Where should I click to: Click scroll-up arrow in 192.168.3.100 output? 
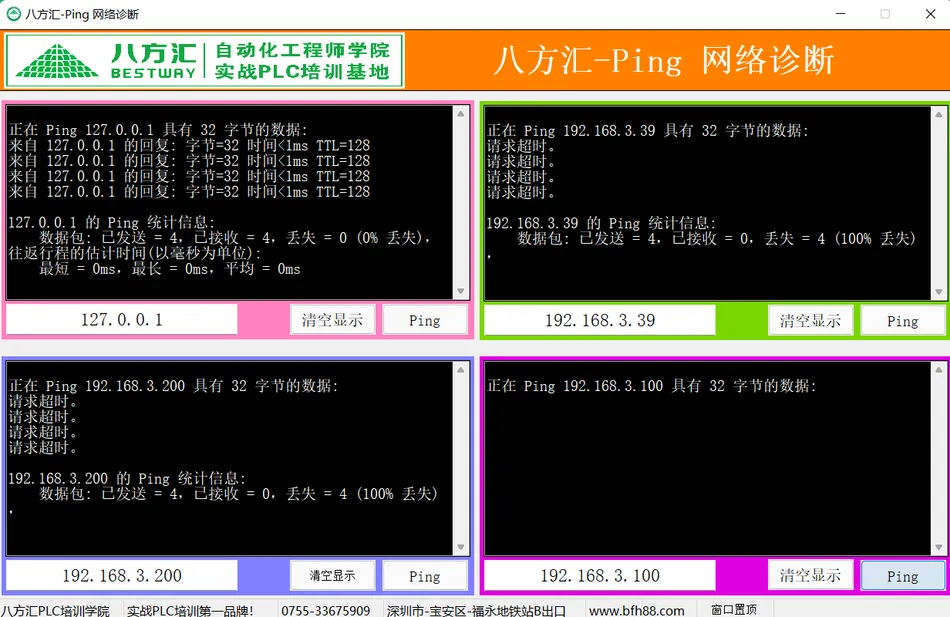click(938, 370)
